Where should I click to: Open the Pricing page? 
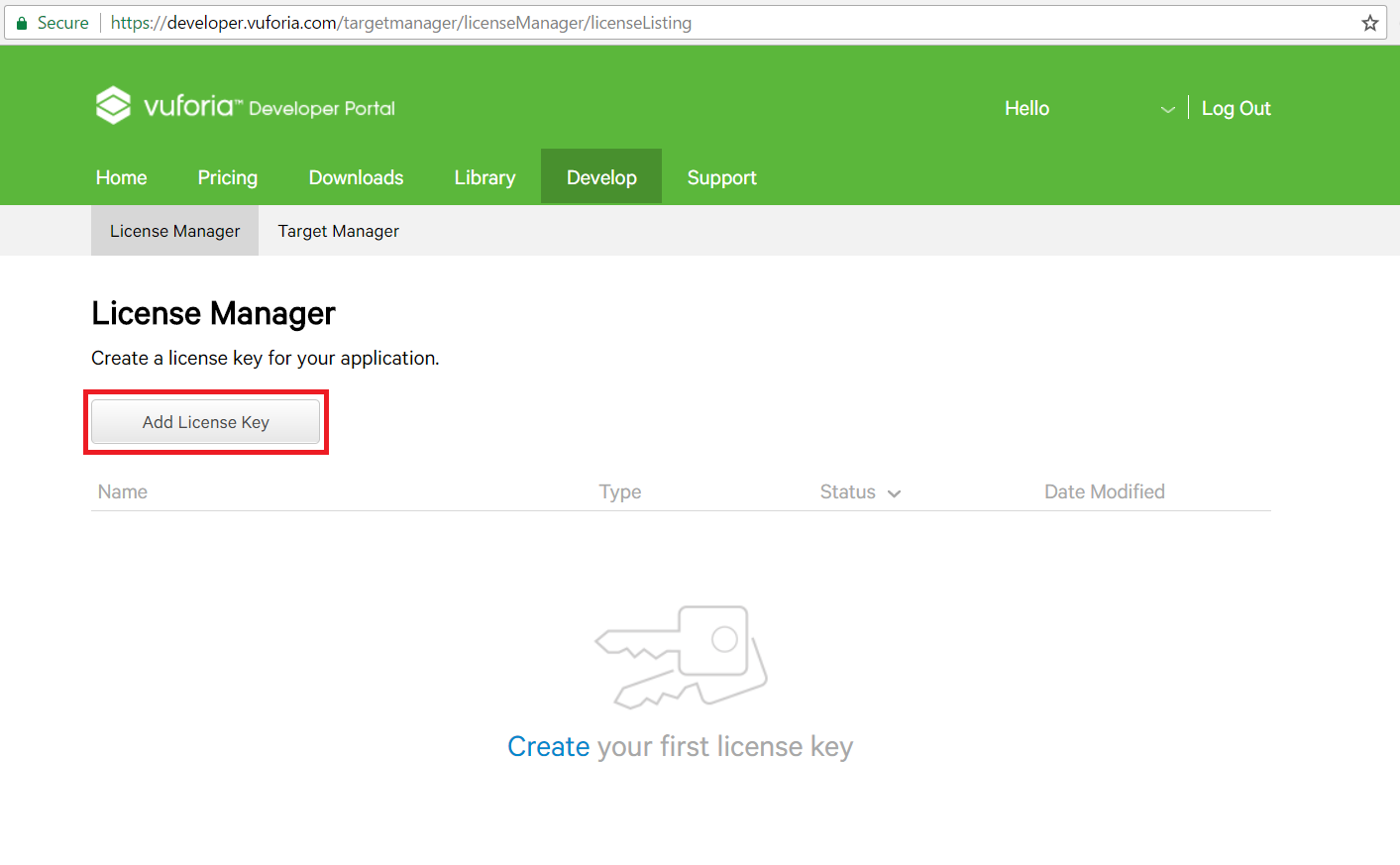tap(228, 177)
